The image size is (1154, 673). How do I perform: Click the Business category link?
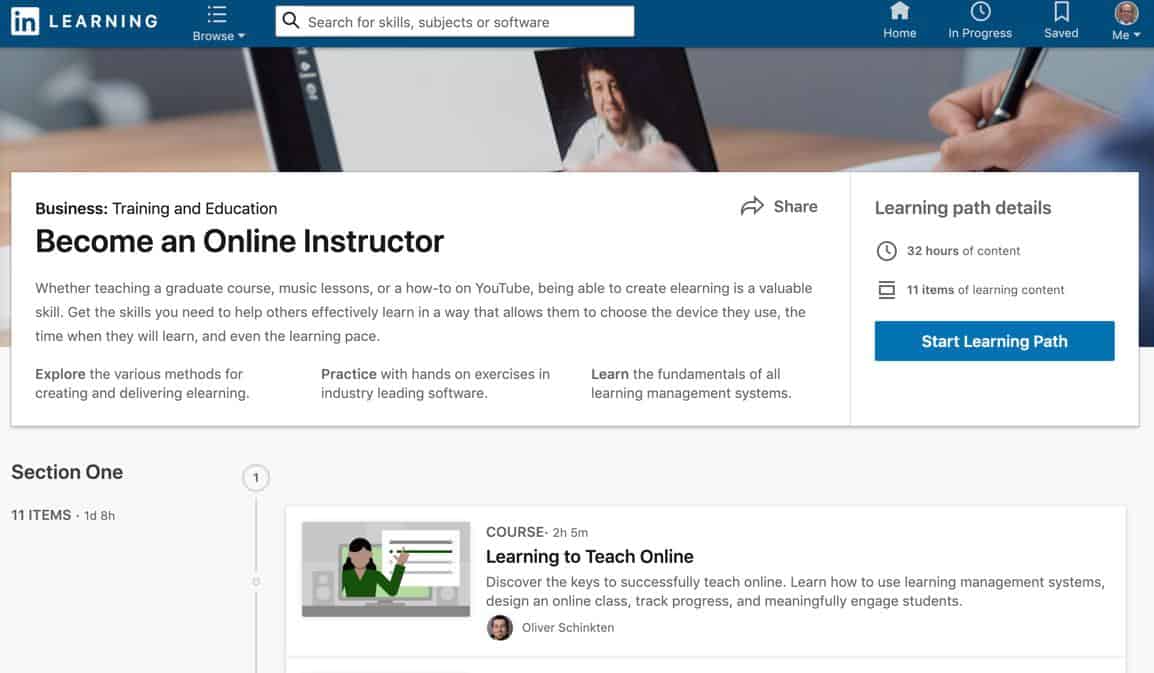tap(70, 209)
